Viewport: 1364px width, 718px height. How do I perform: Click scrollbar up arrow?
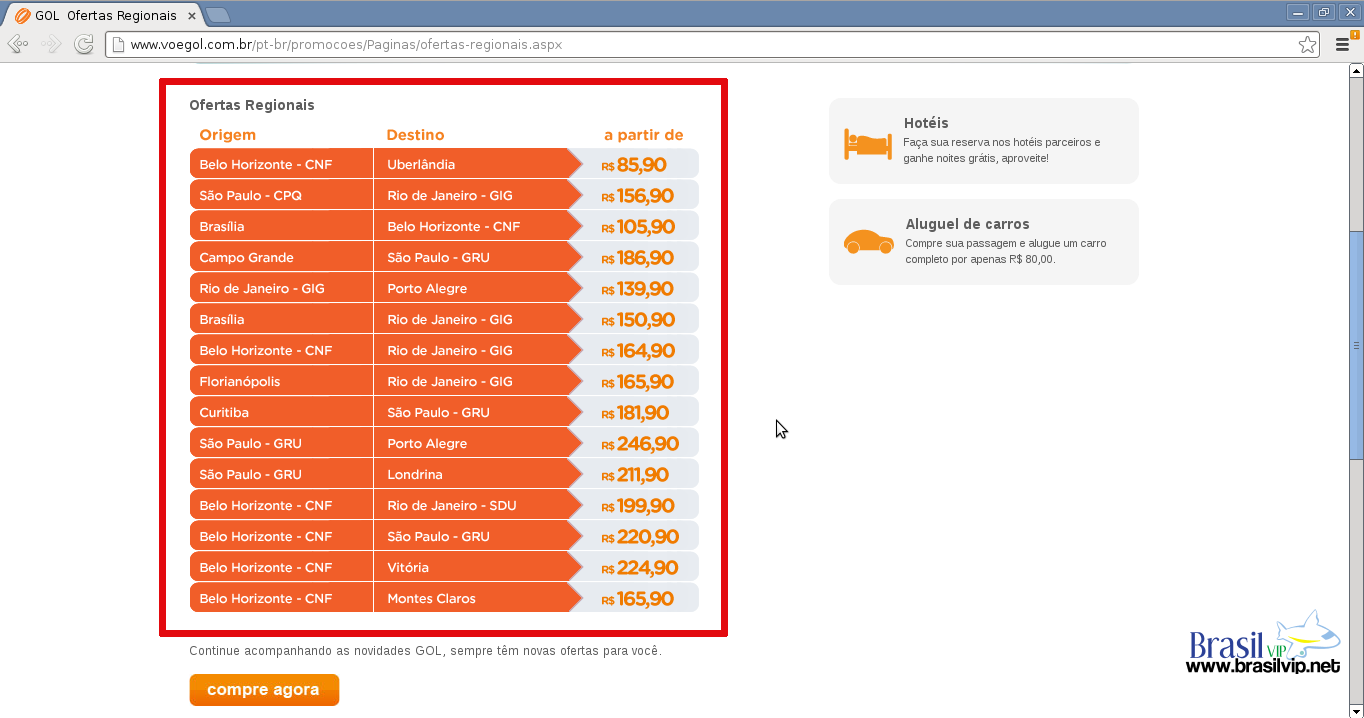(1356, 71)
